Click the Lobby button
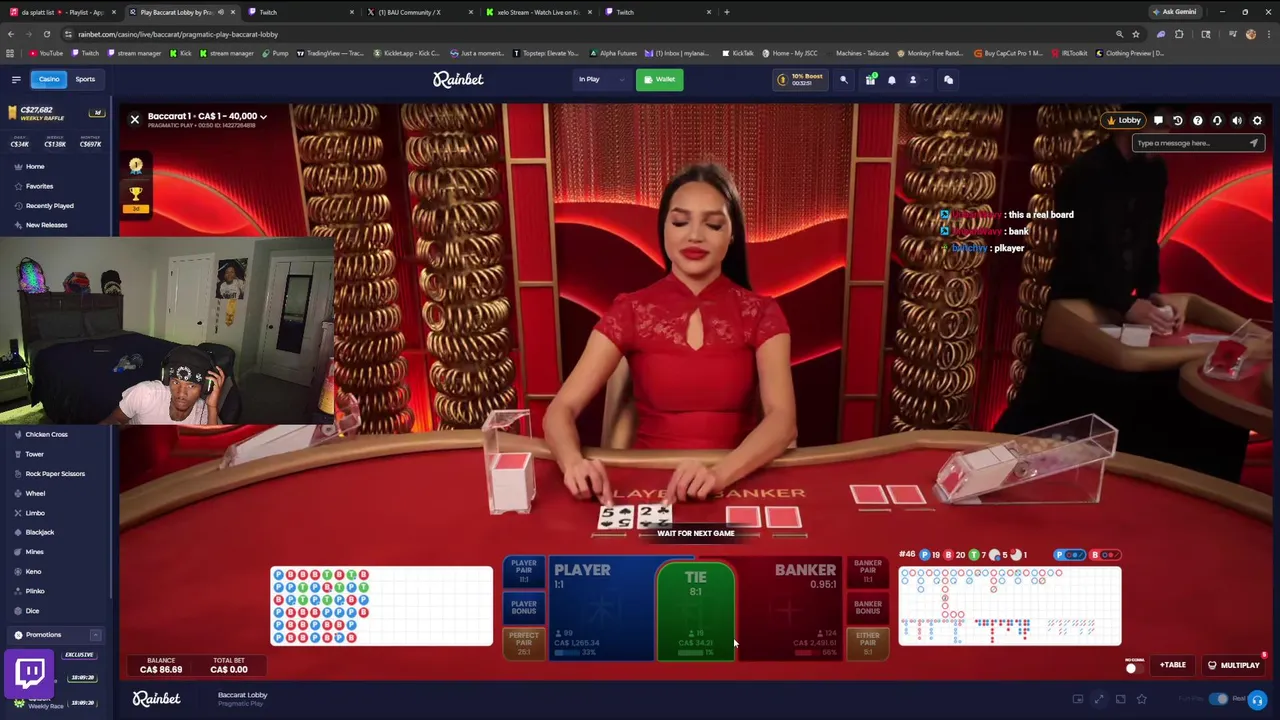 1123,121
